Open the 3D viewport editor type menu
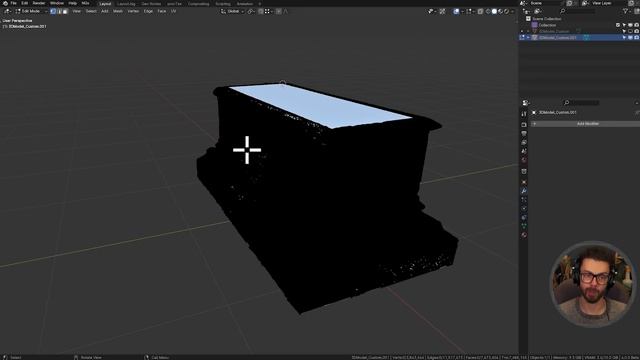Screen dimensions: 640x360 7,11
